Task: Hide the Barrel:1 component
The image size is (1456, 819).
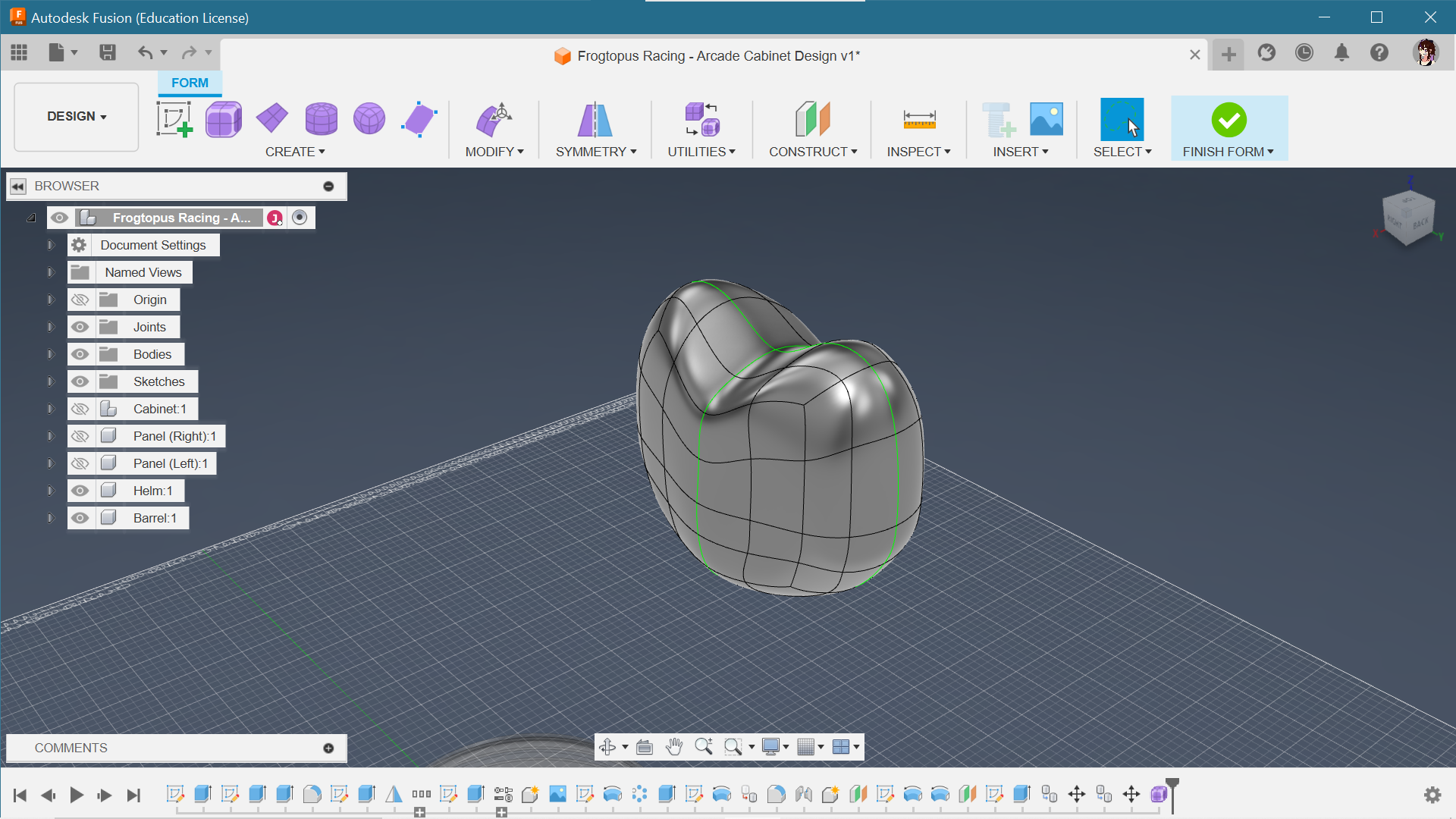Action: point(80,518)
